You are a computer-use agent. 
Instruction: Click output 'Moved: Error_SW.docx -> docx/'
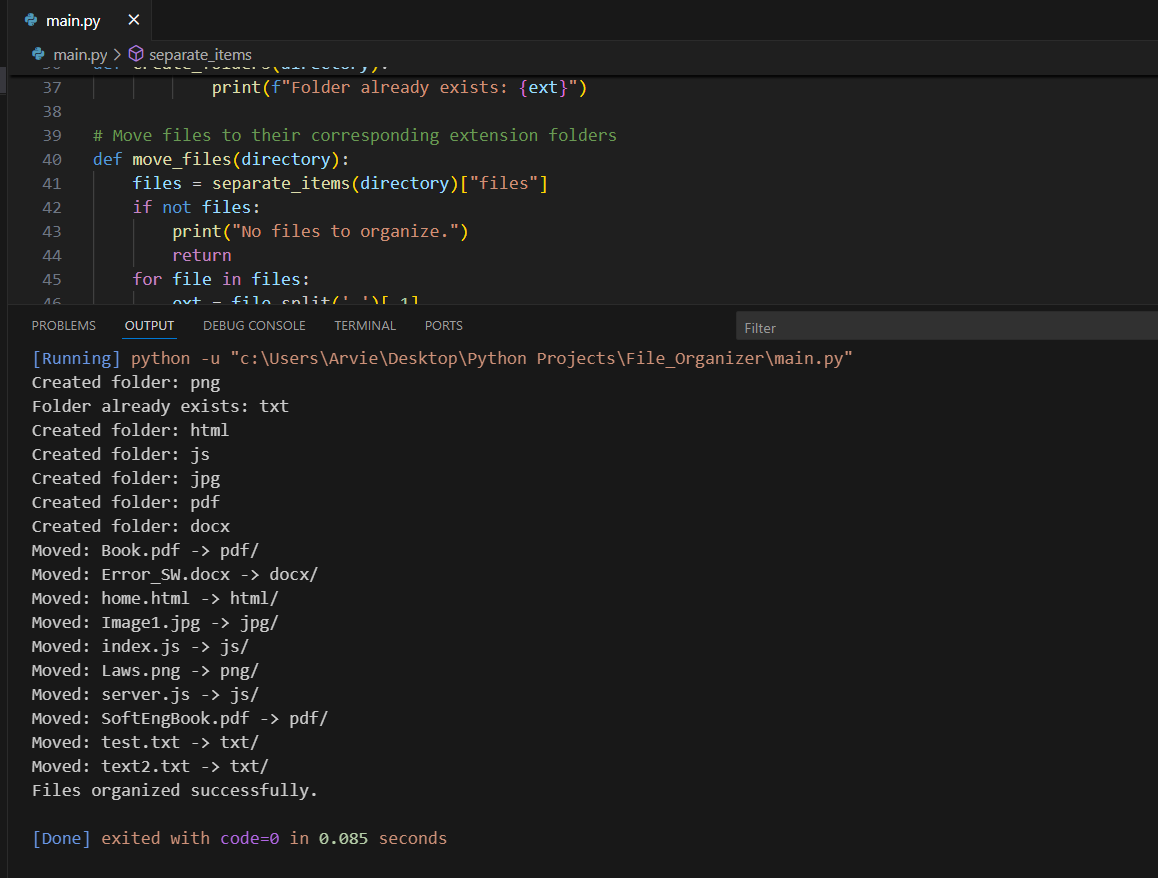click(175, 575)
